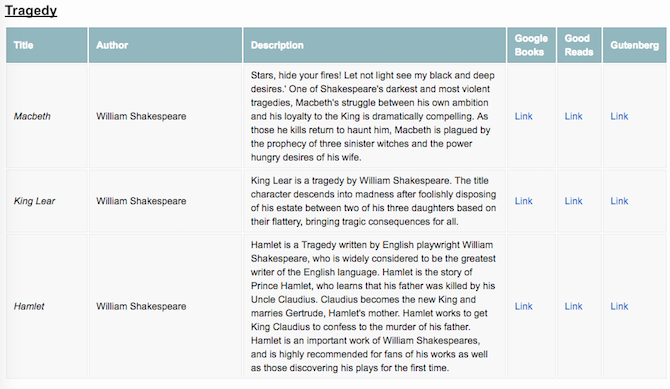Click the Tragedy heading
The image size is (670, 389).
pyautogui.click(x=31, y=10)
